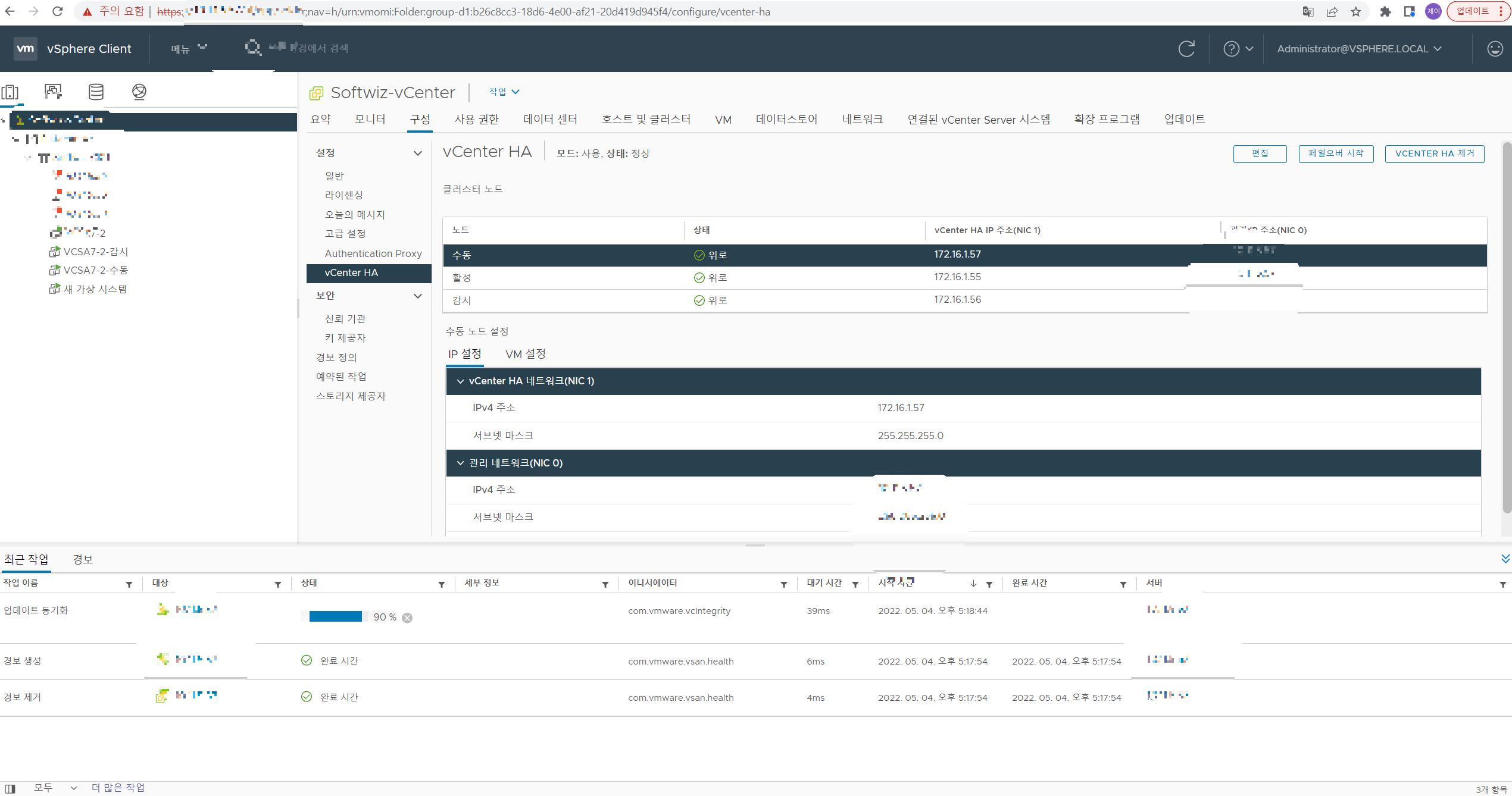Filter the 대기 시간 column
The height and width of the screenshot is (796, 1512).
pyautogui.click(x=855, y=585)
